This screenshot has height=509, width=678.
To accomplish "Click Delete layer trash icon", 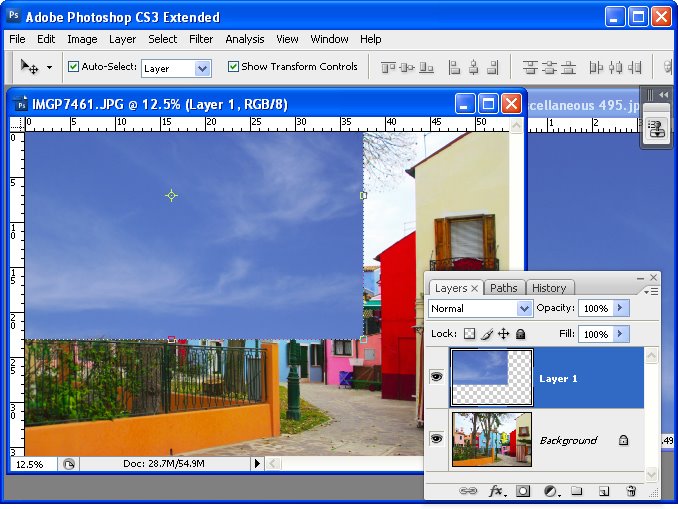I will point(631,491).
